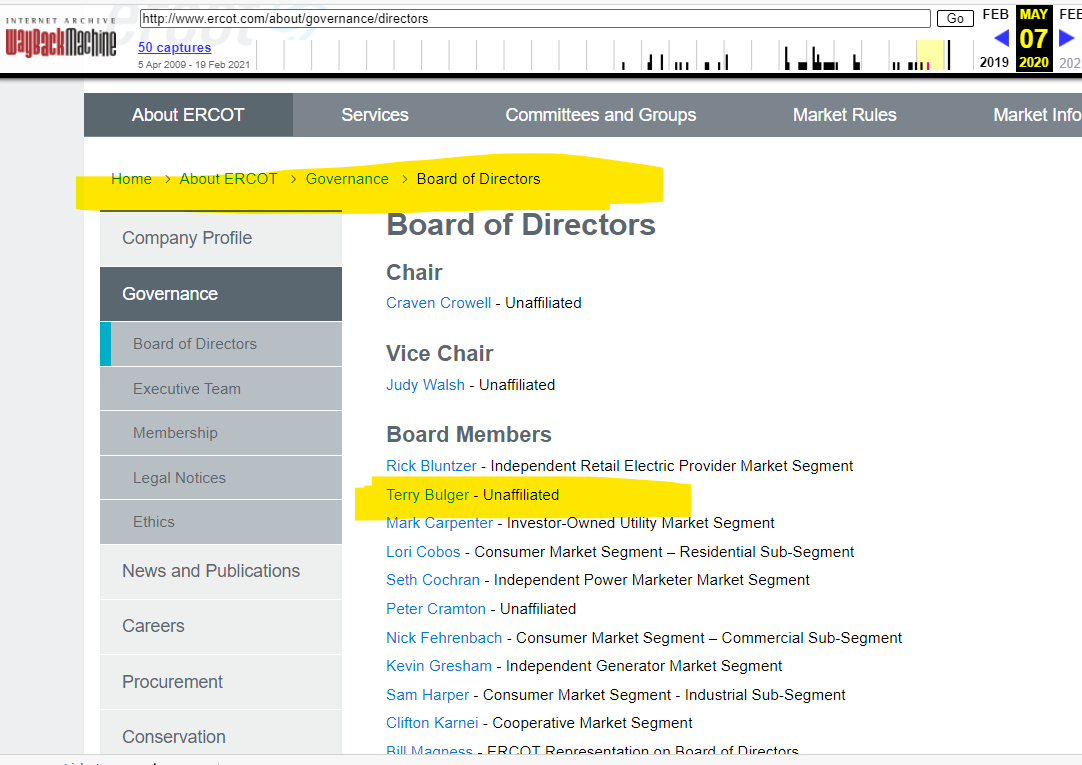Click the About ERCOT breadcrumb link
The image size is (1082, 765).
click(x=228, y=179)
